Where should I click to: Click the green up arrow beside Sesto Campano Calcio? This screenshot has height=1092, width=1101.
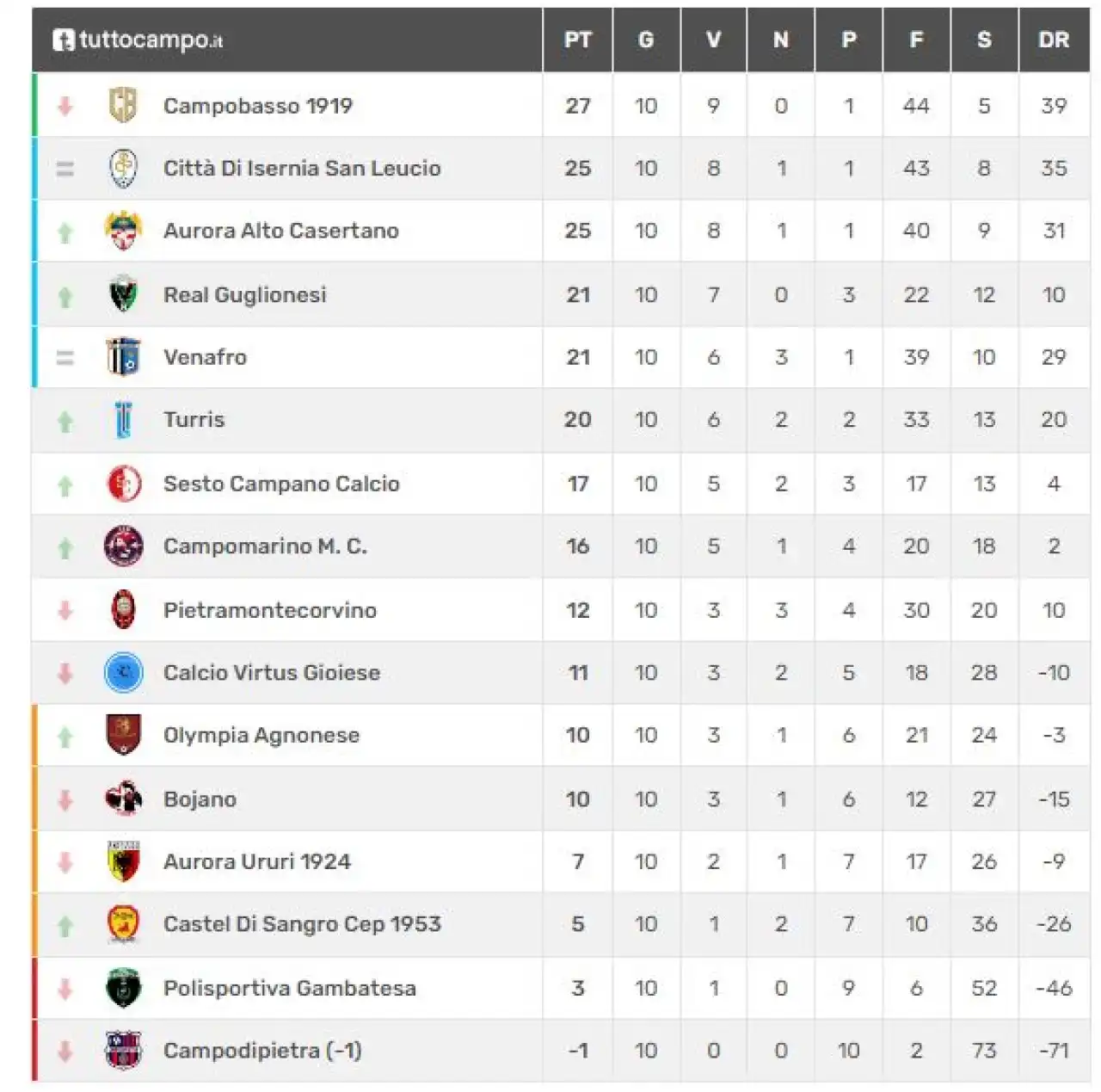point(65,485)
